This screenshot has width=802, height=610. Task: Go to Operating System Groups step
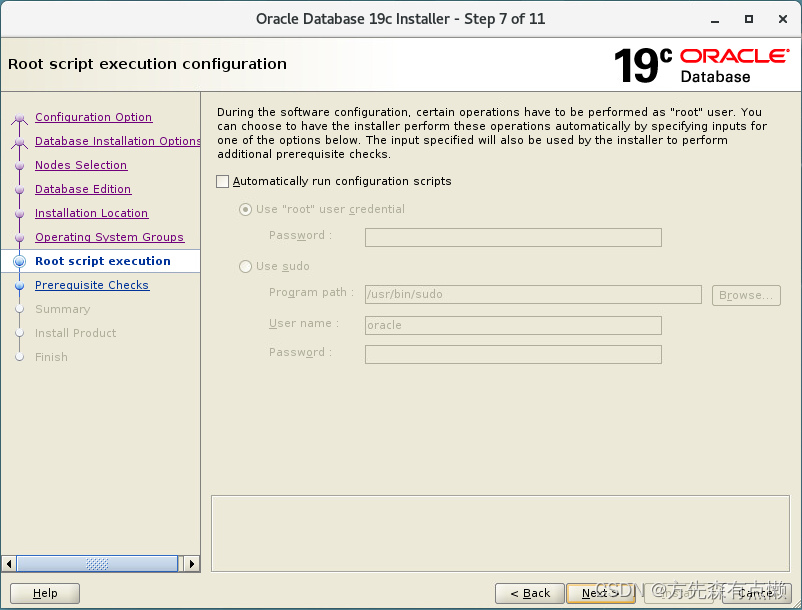click(109, 237)
